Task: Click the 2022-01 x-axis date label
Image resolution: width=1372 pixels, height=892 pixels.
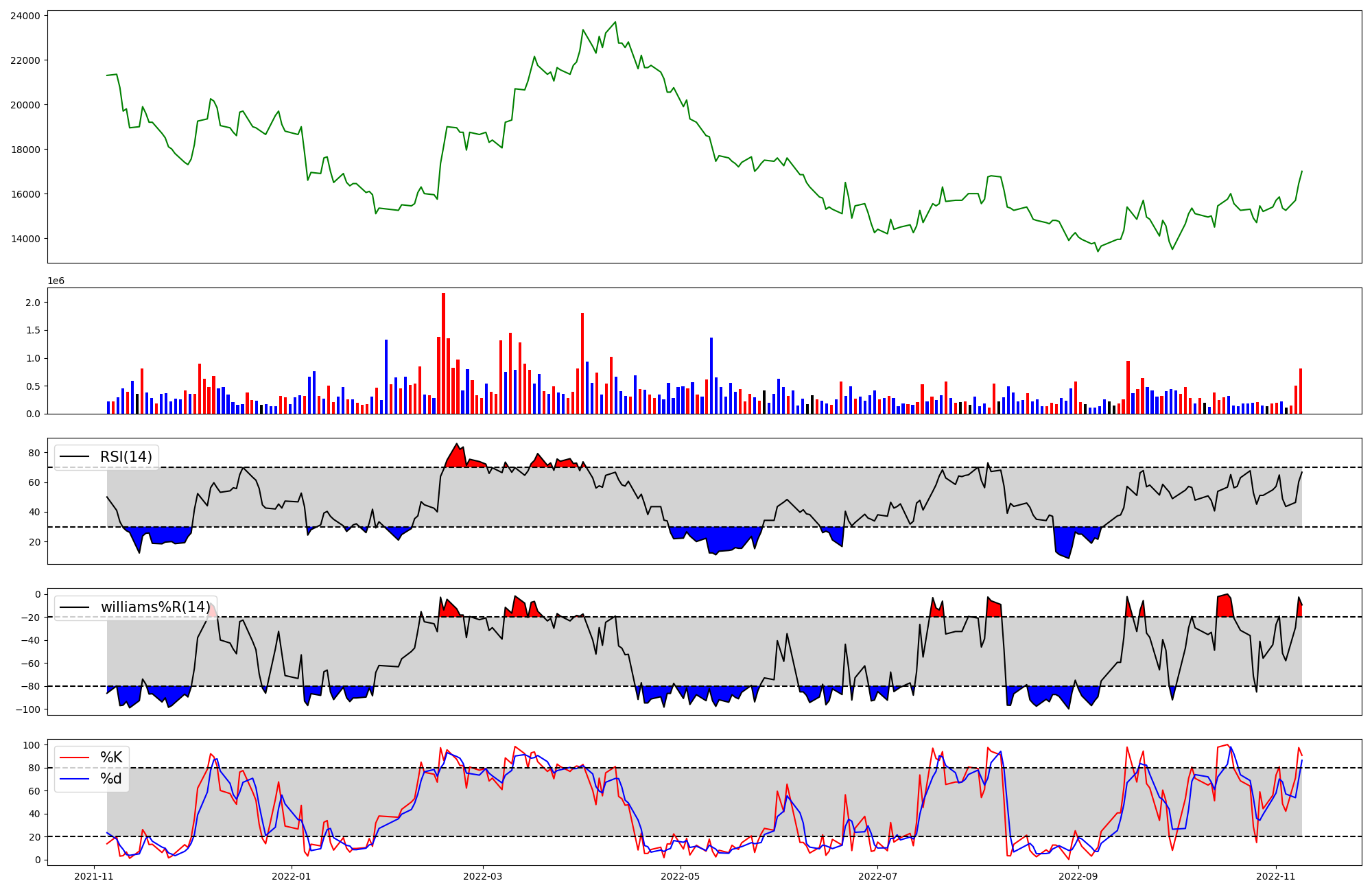Action: 292,876
